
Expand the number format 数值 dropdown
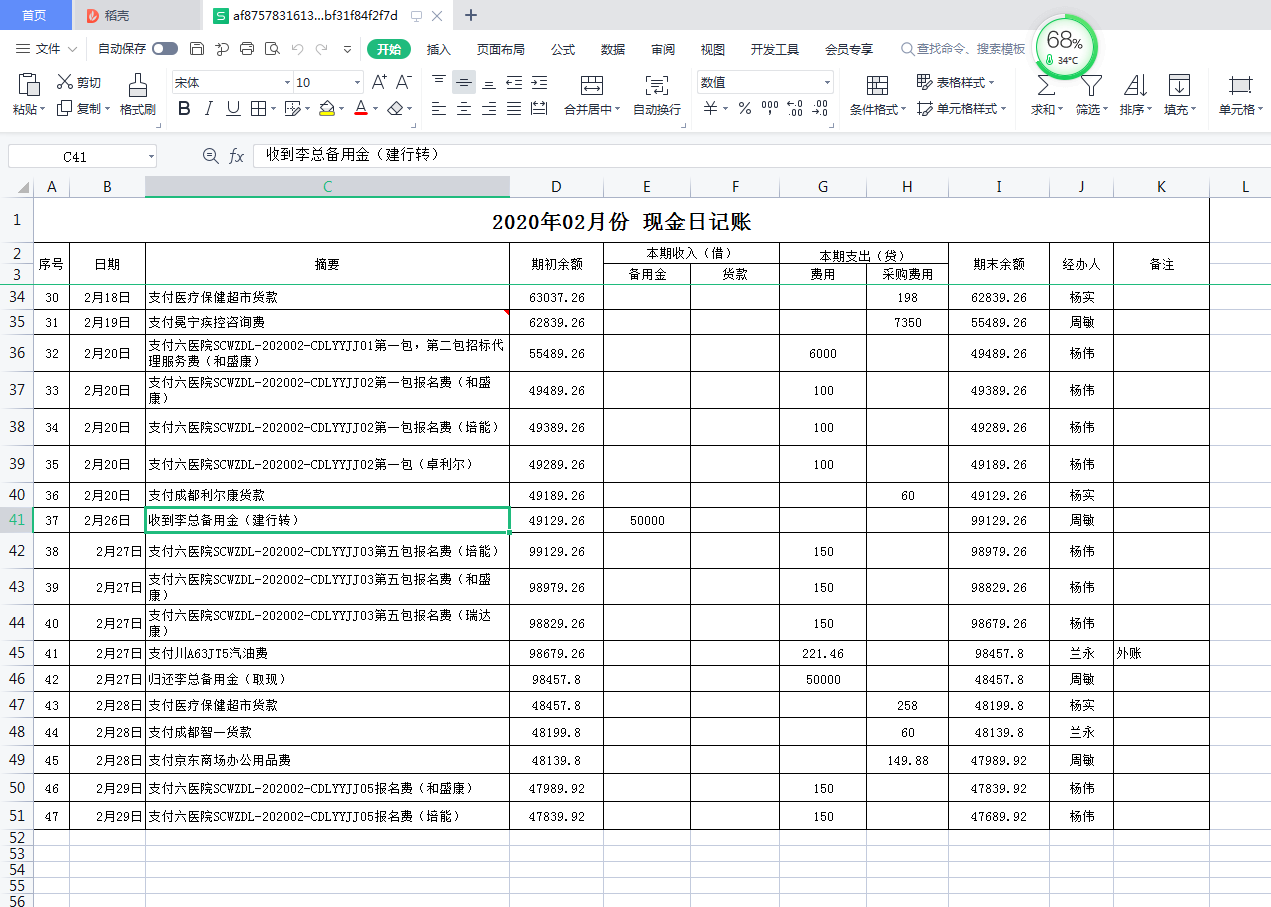(827, 83)
